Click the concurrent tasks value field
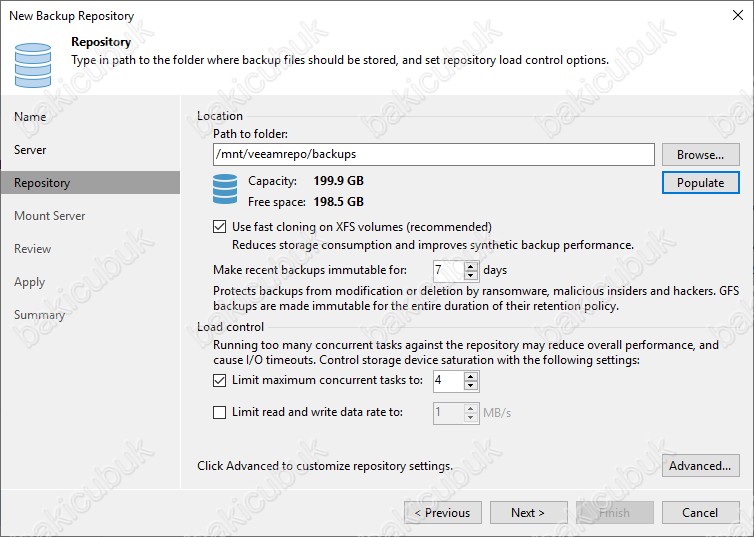The image size is (754, 537). click(449, 381)
